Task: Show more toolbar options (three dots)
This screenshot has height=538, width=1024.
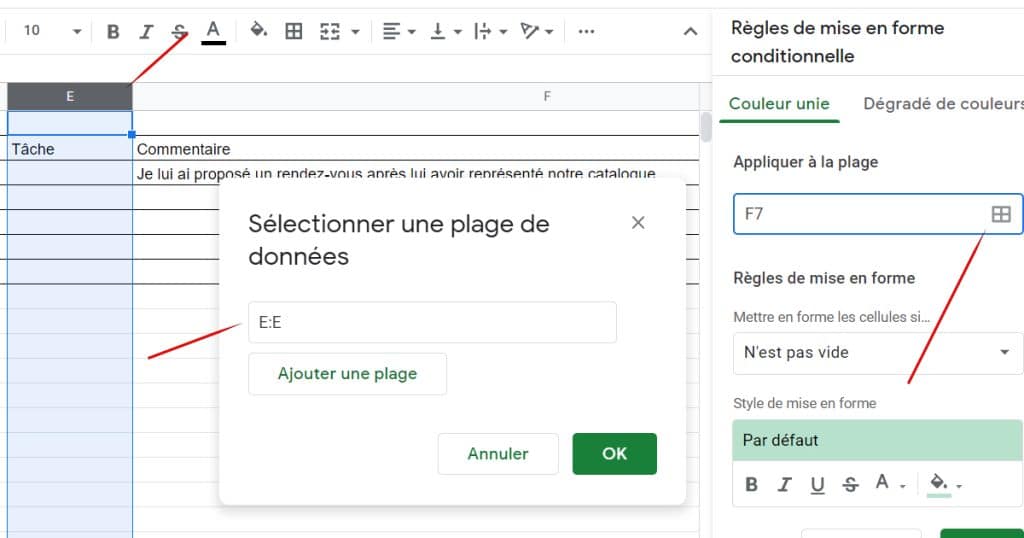Action: [586, 31]
